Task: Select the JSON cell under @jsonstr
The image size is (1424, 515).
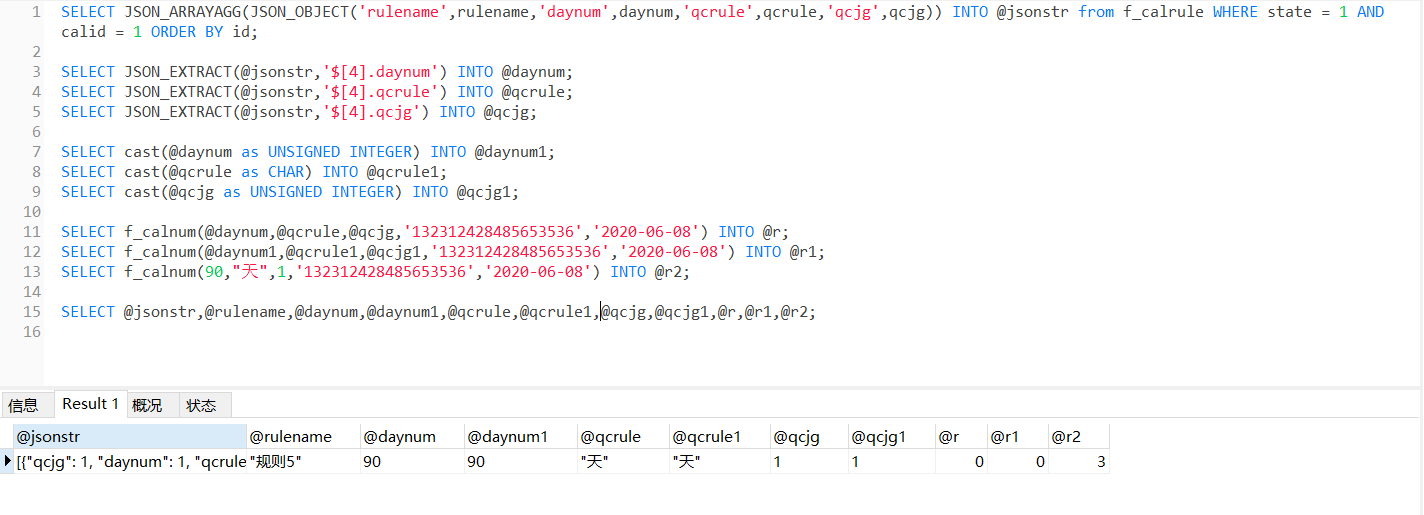Action: point(130,462)
